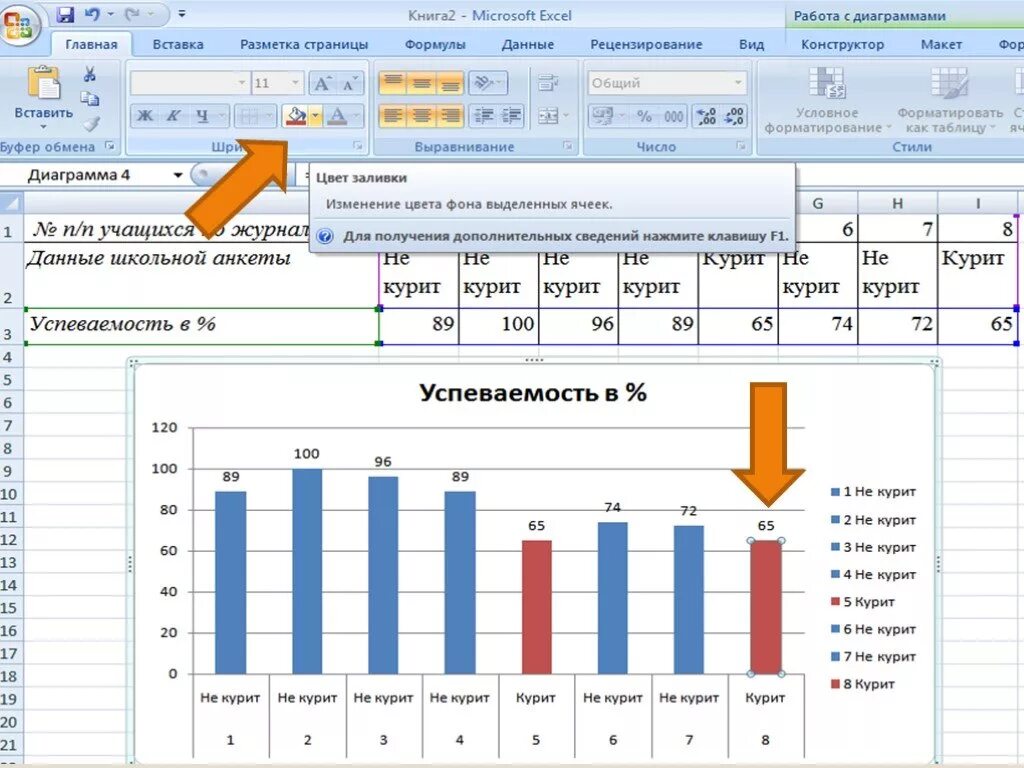Screen dimensions: 1024x768
Task: Cut selection with the scissors icon
Action: 89,74
